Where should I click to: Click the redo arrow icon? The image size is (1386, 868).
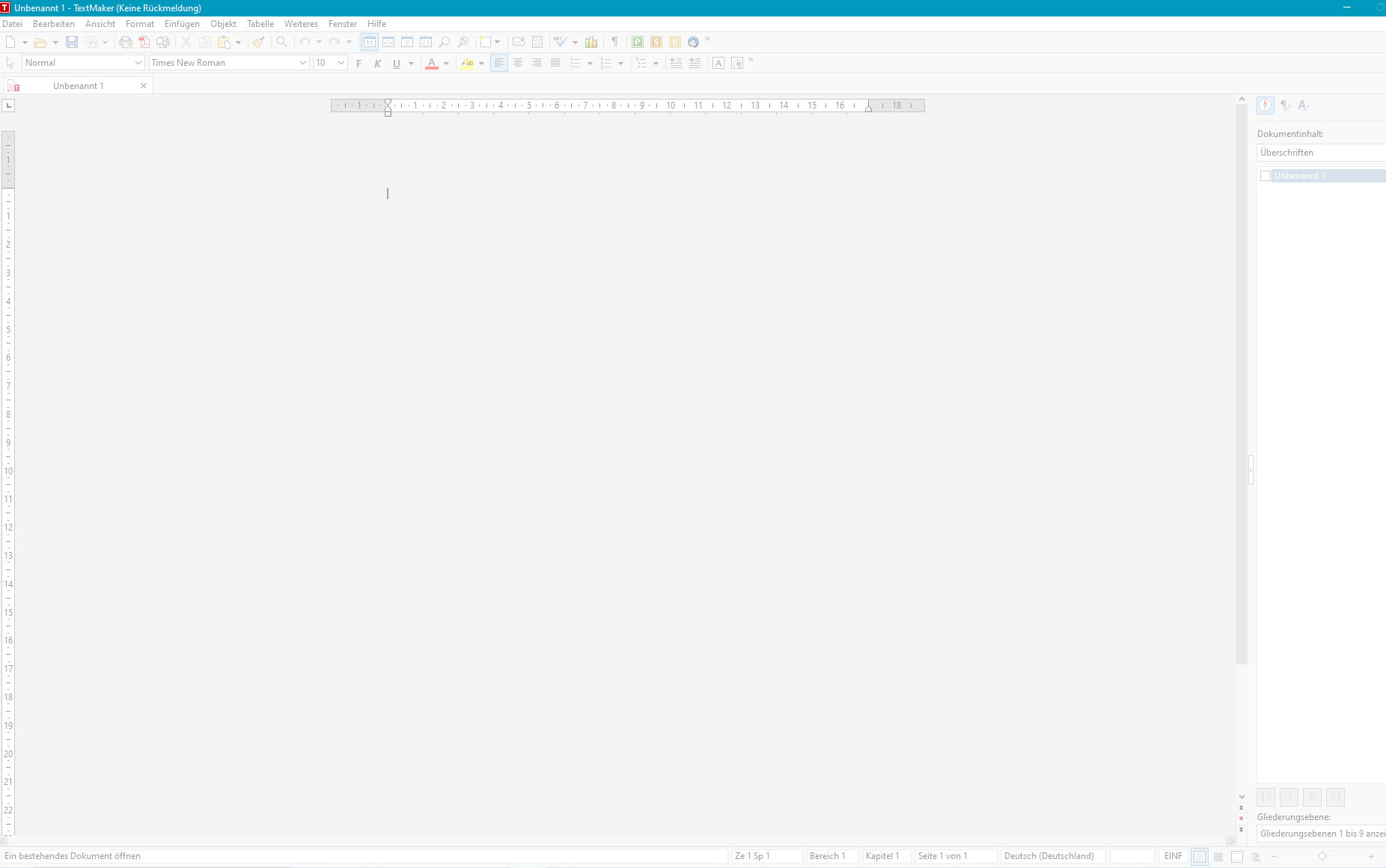tap(335, 42)
